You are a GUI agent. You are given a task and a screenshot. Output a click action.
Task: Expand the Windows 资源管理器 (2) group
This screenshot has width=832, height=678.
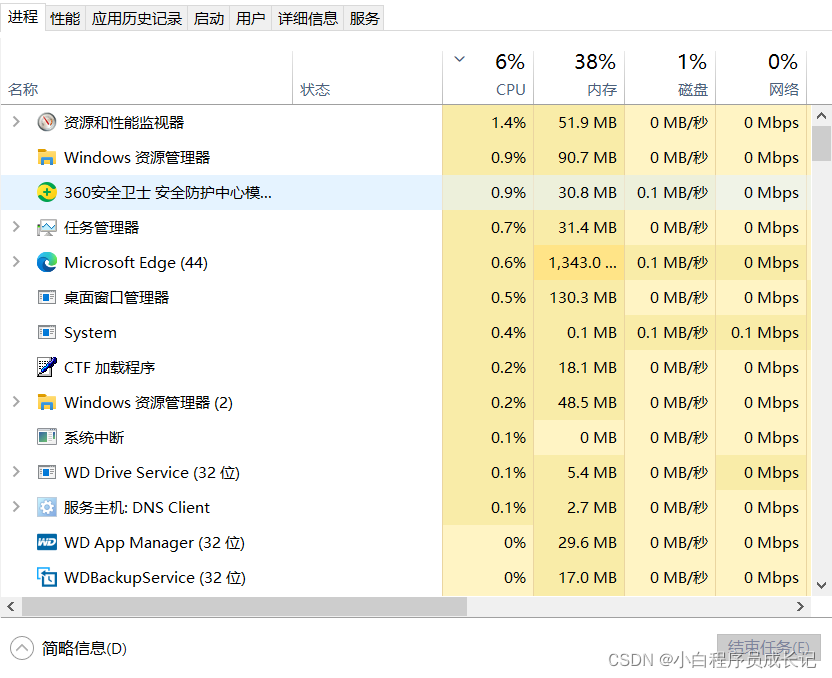16,402
